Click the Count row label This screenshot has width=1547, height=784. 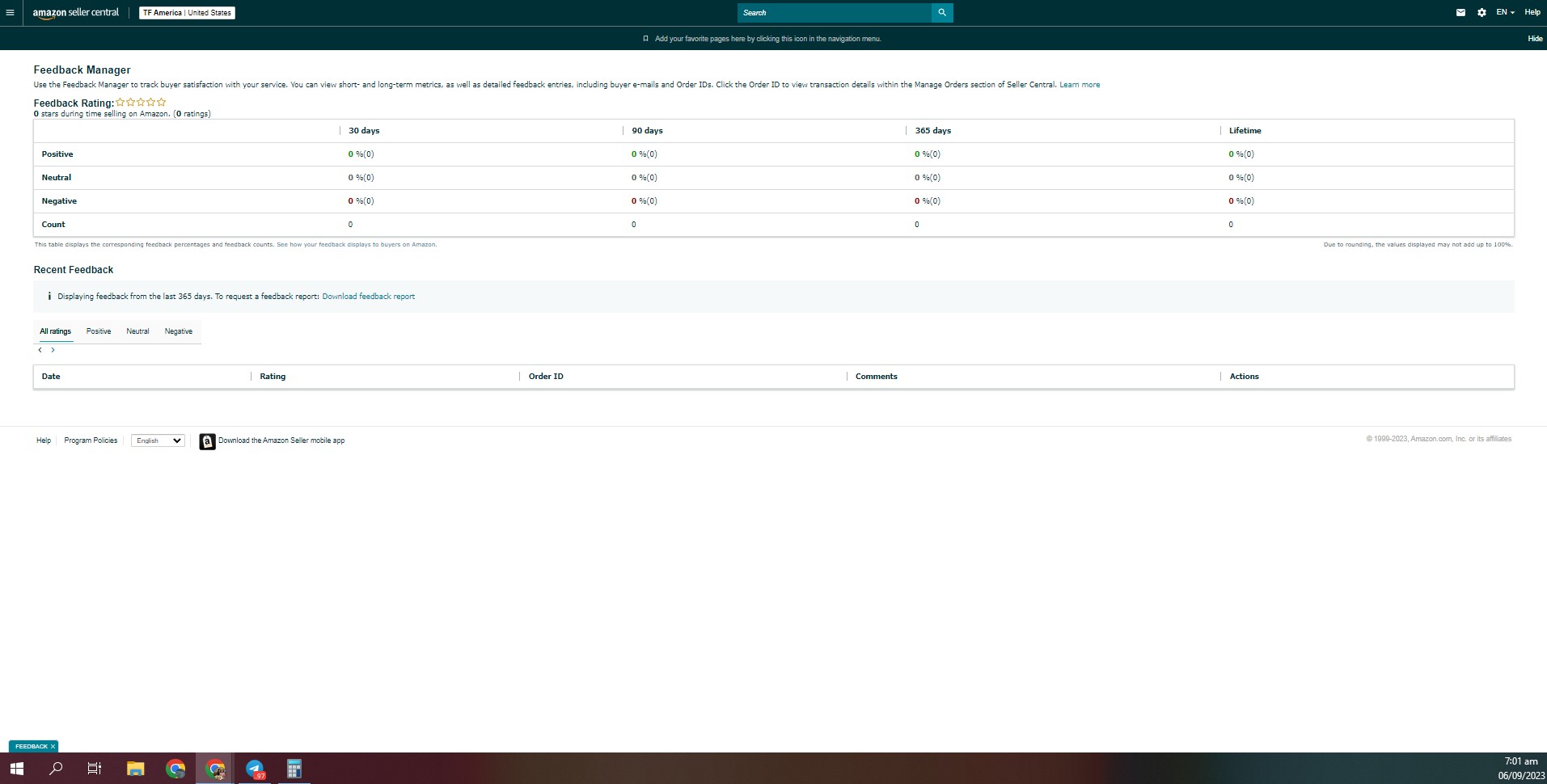[53, 225]
